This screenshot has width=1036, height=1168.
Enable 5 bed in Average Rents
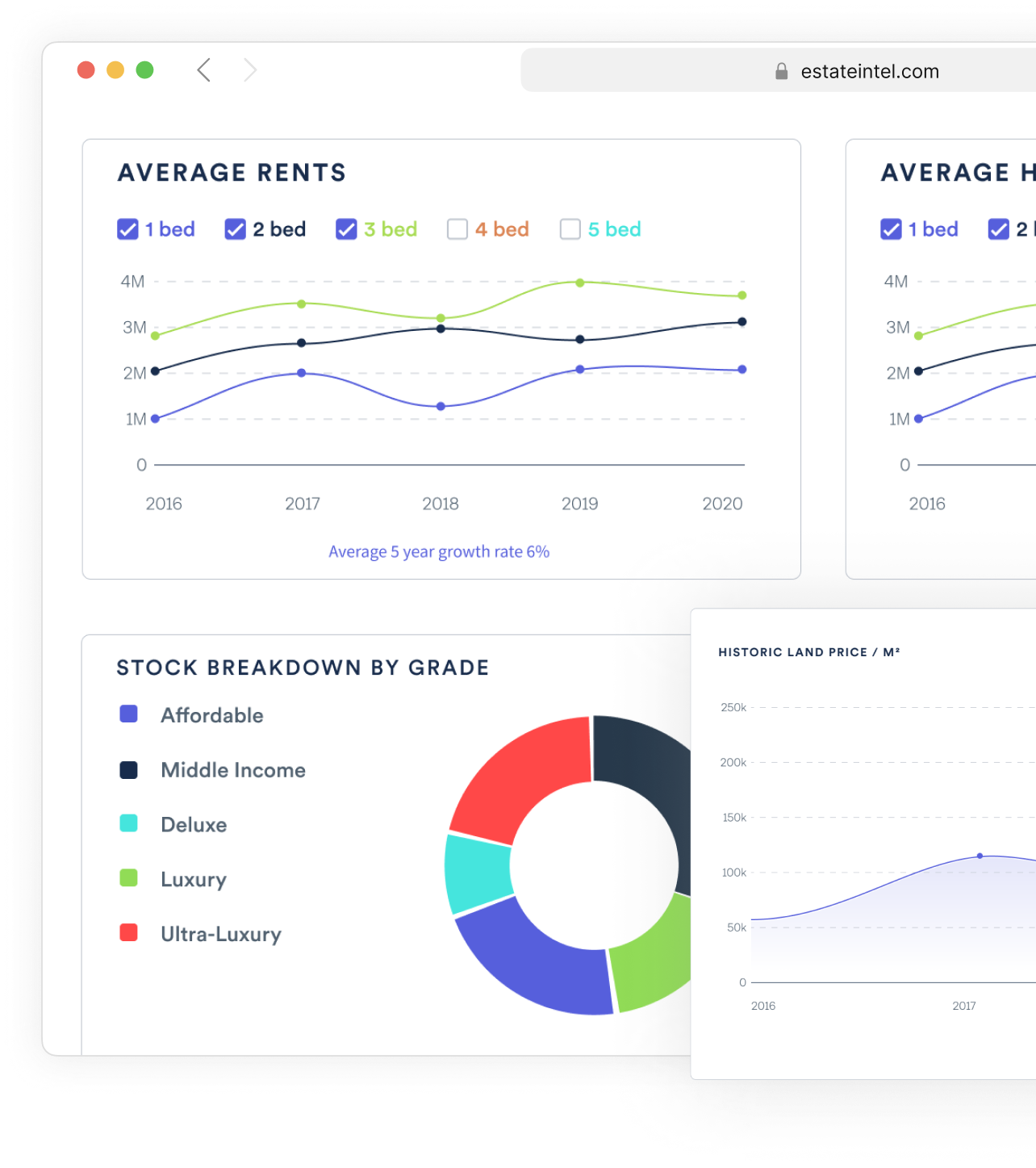pyautogui.click(x=570, y=229)
